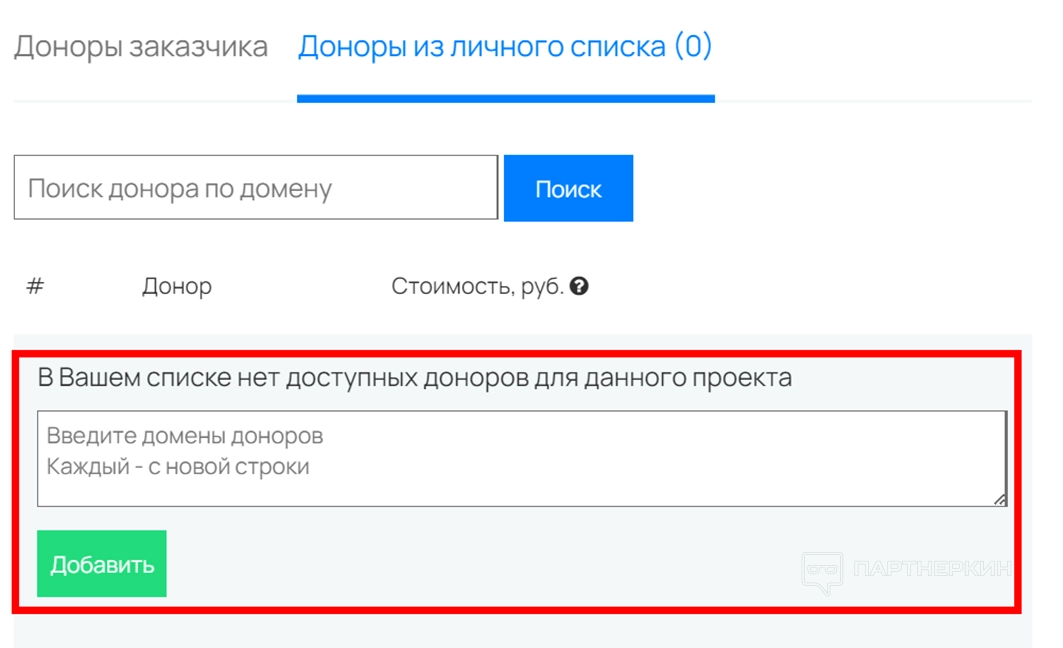1063x648 pixels.
Task: Click the blue underline beneath the active tab
Action: click(x=505, y=99)
